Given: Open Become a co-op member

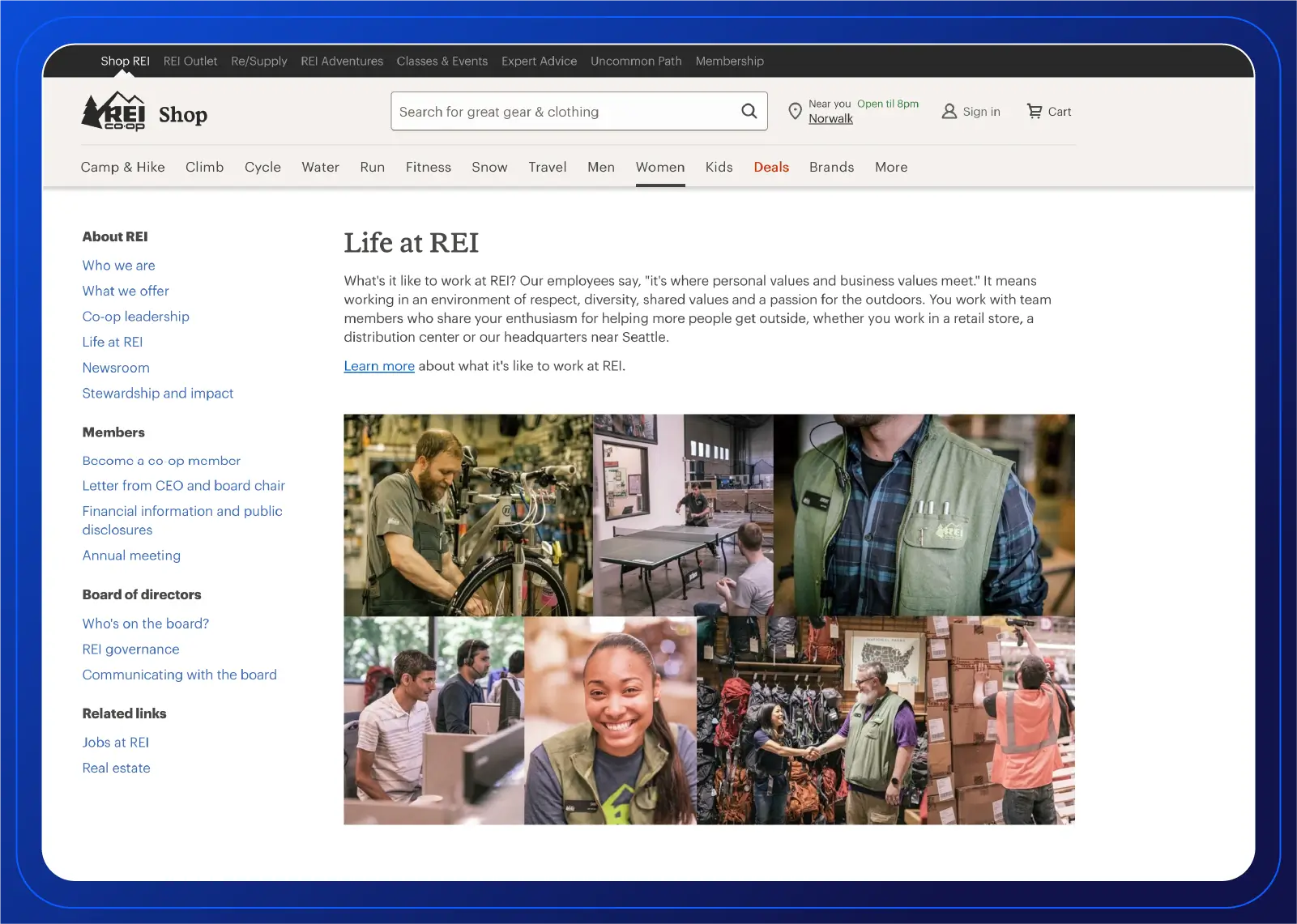Looking at the screenshot, I should [x=160, y=460].
